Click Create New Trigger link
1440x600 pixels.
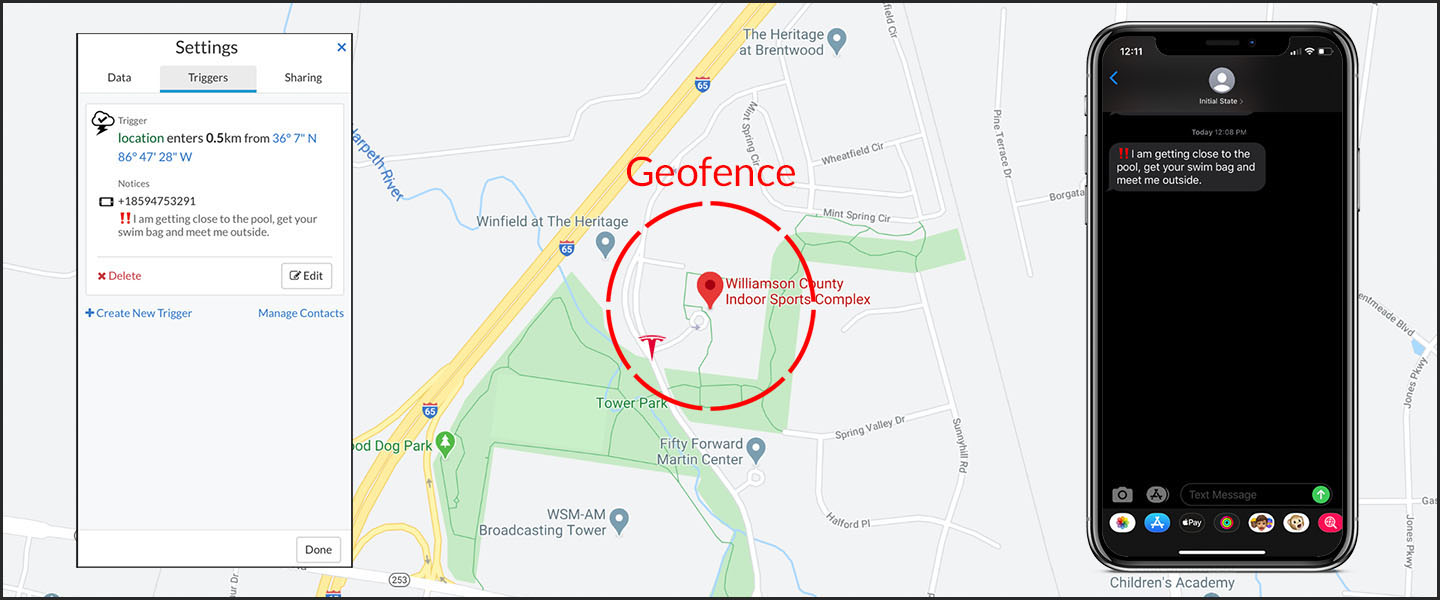[138, 313]
